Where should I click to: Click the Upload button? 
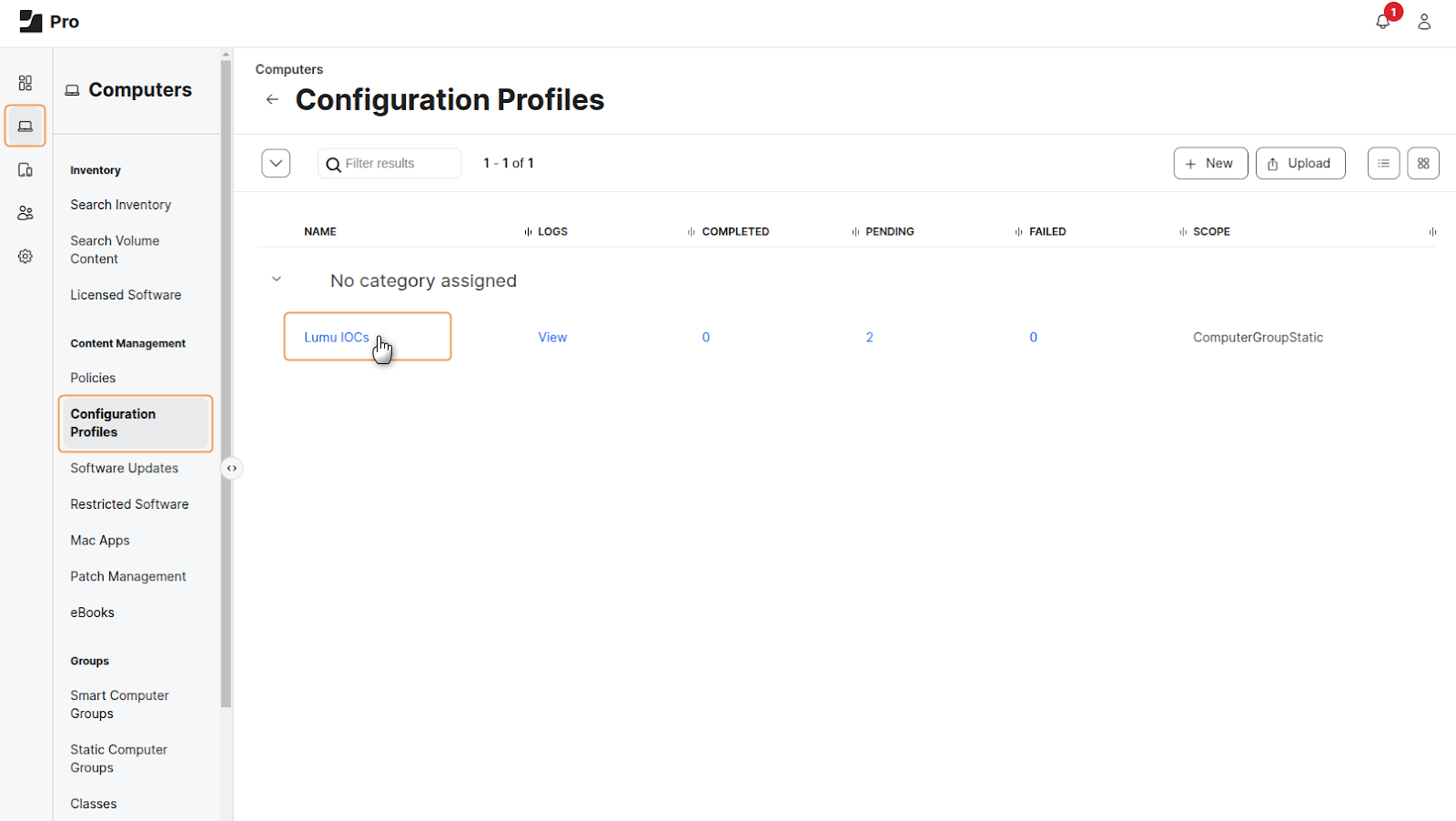point(1299,164)
